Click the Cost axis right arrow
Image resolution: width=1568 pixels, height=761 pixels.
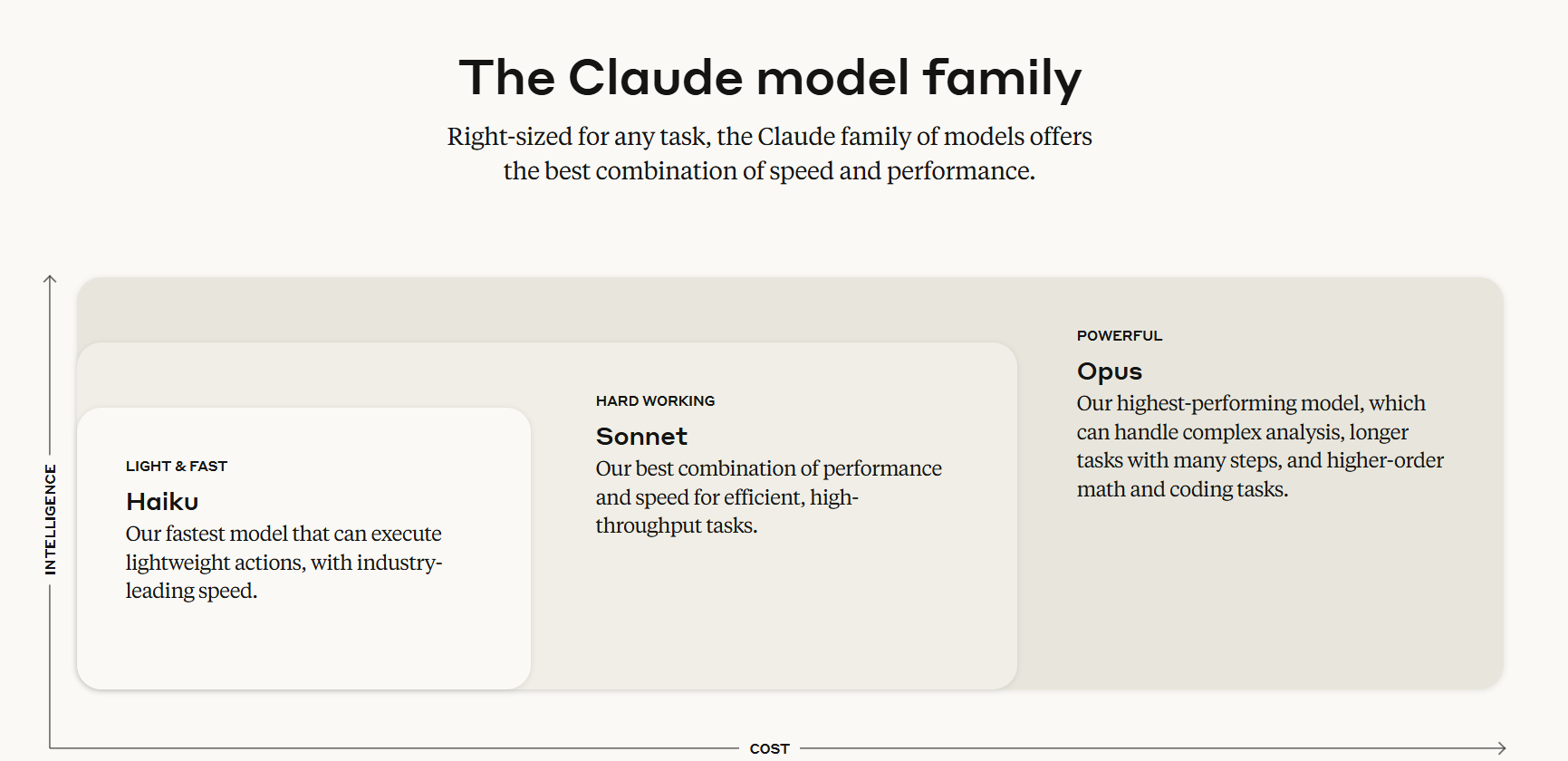pyautogui.click(x=1501, y=748)
